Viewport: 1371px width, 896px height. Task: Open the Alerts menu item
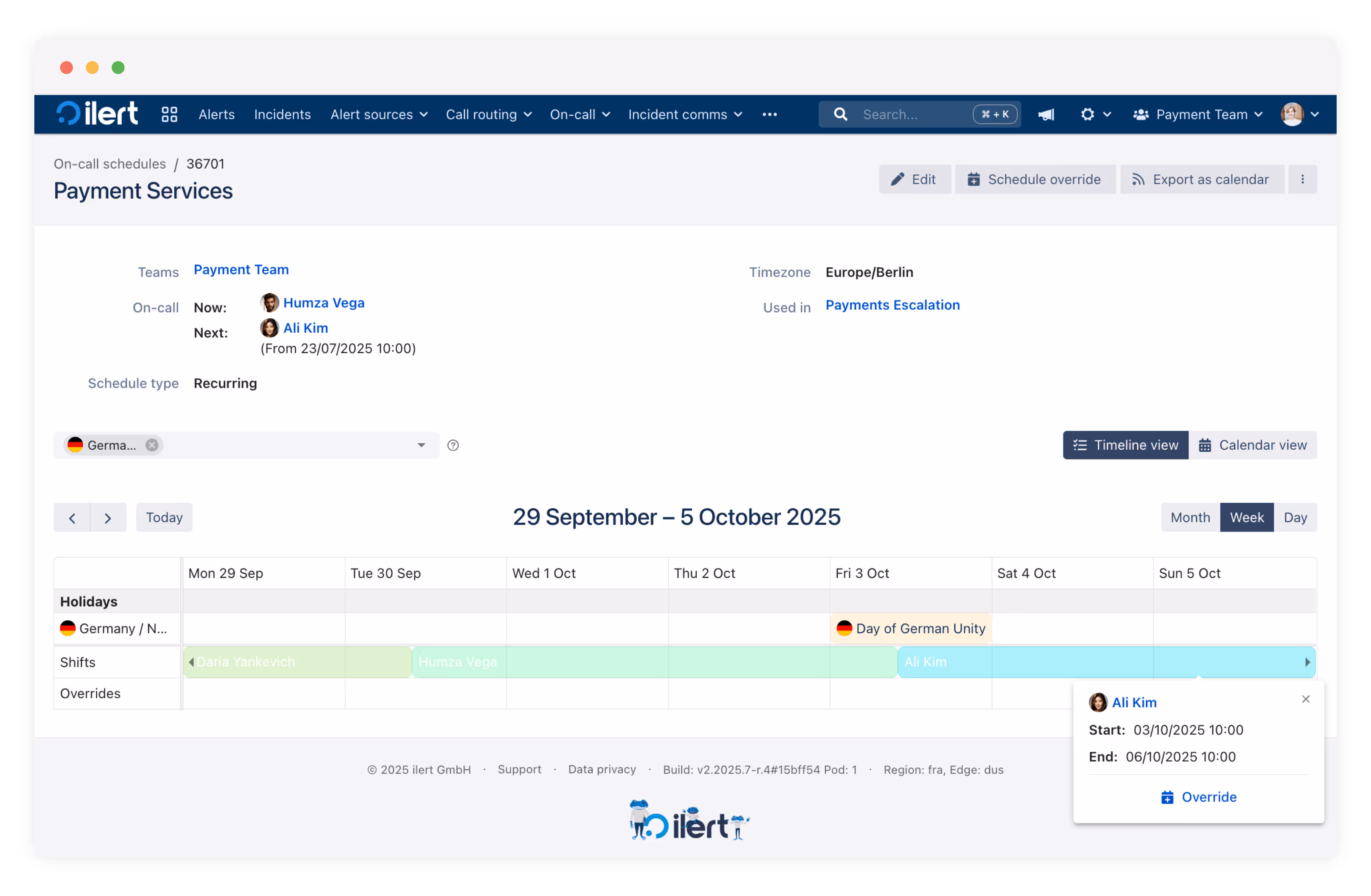click(217, 114)
